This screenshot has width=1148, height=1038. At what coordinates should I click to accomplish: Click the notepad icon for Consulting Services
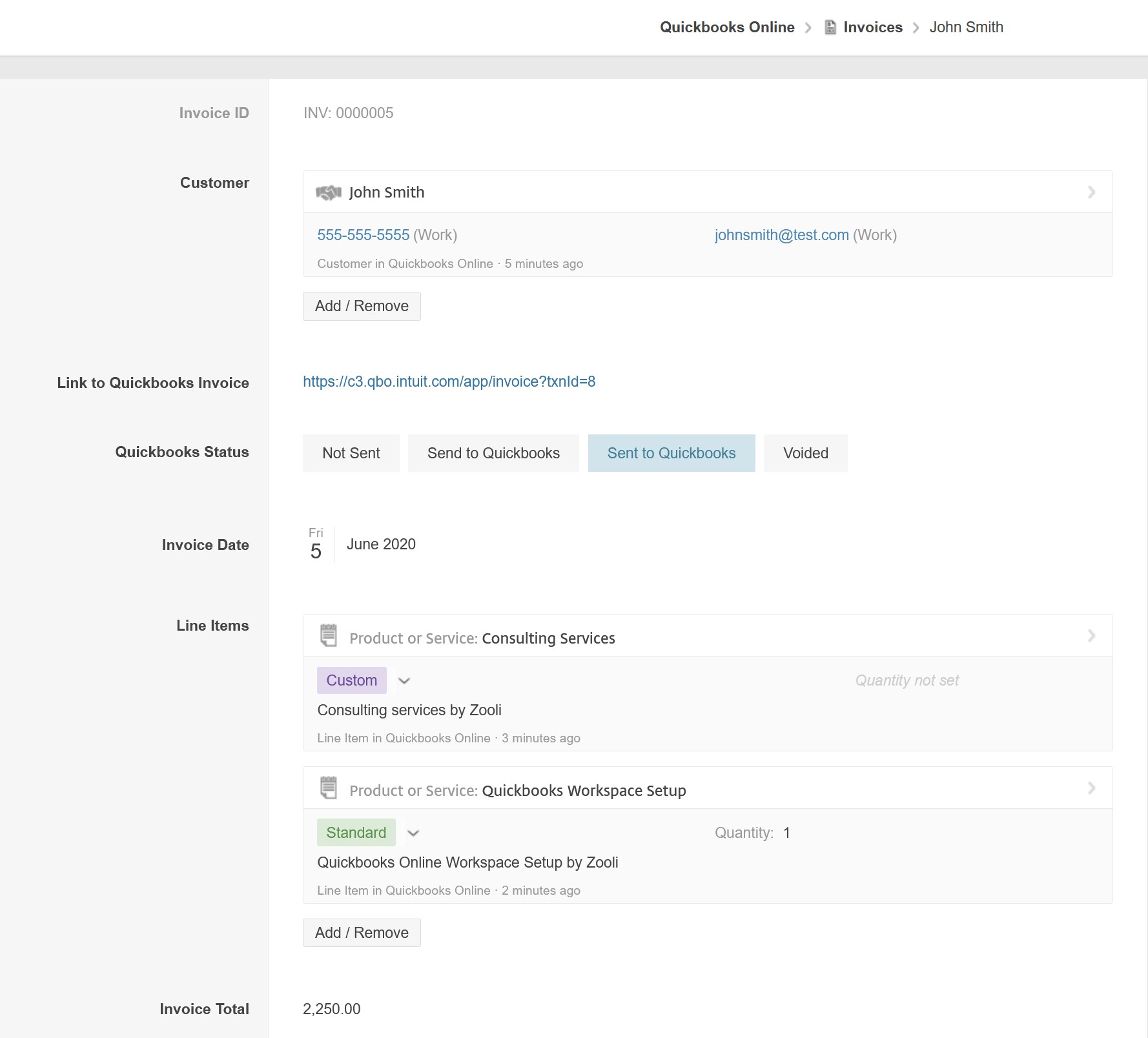click(x=329, y=636)
